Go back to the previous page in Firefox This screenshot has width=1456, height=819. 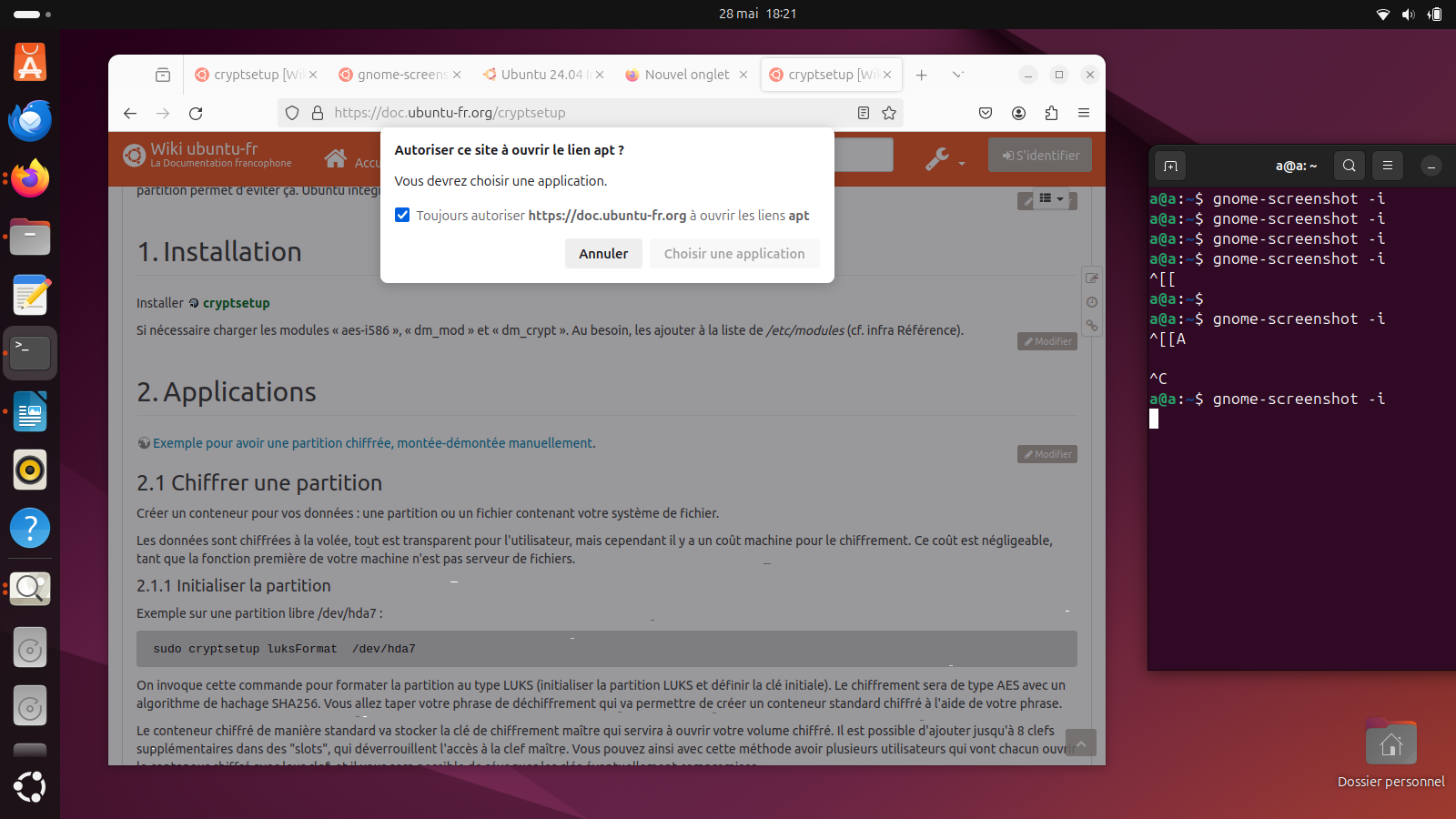pos(130,113)
